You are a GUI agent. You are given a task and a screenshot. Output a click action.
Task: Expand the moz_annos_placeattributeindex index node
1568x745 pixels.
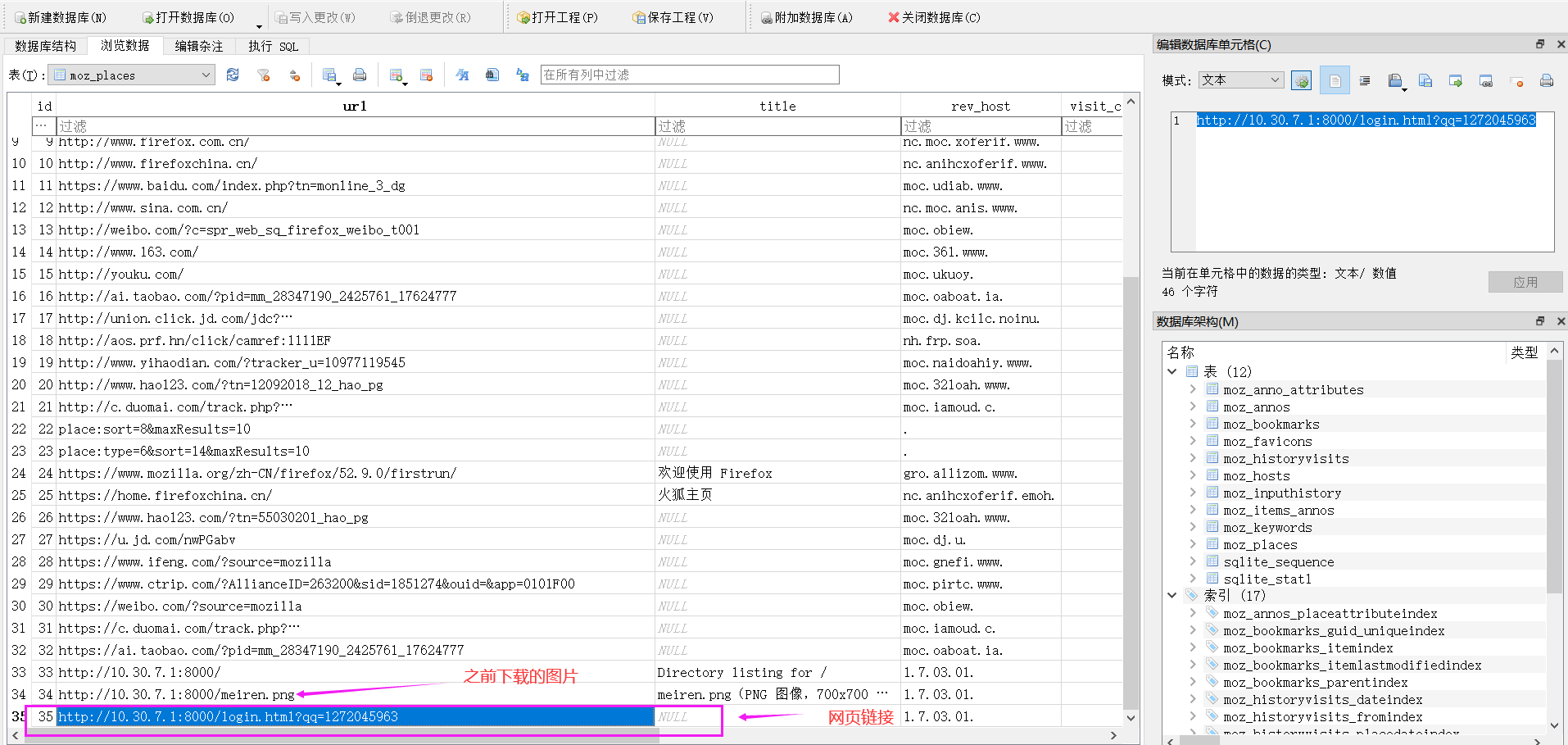coord(1193,613)
